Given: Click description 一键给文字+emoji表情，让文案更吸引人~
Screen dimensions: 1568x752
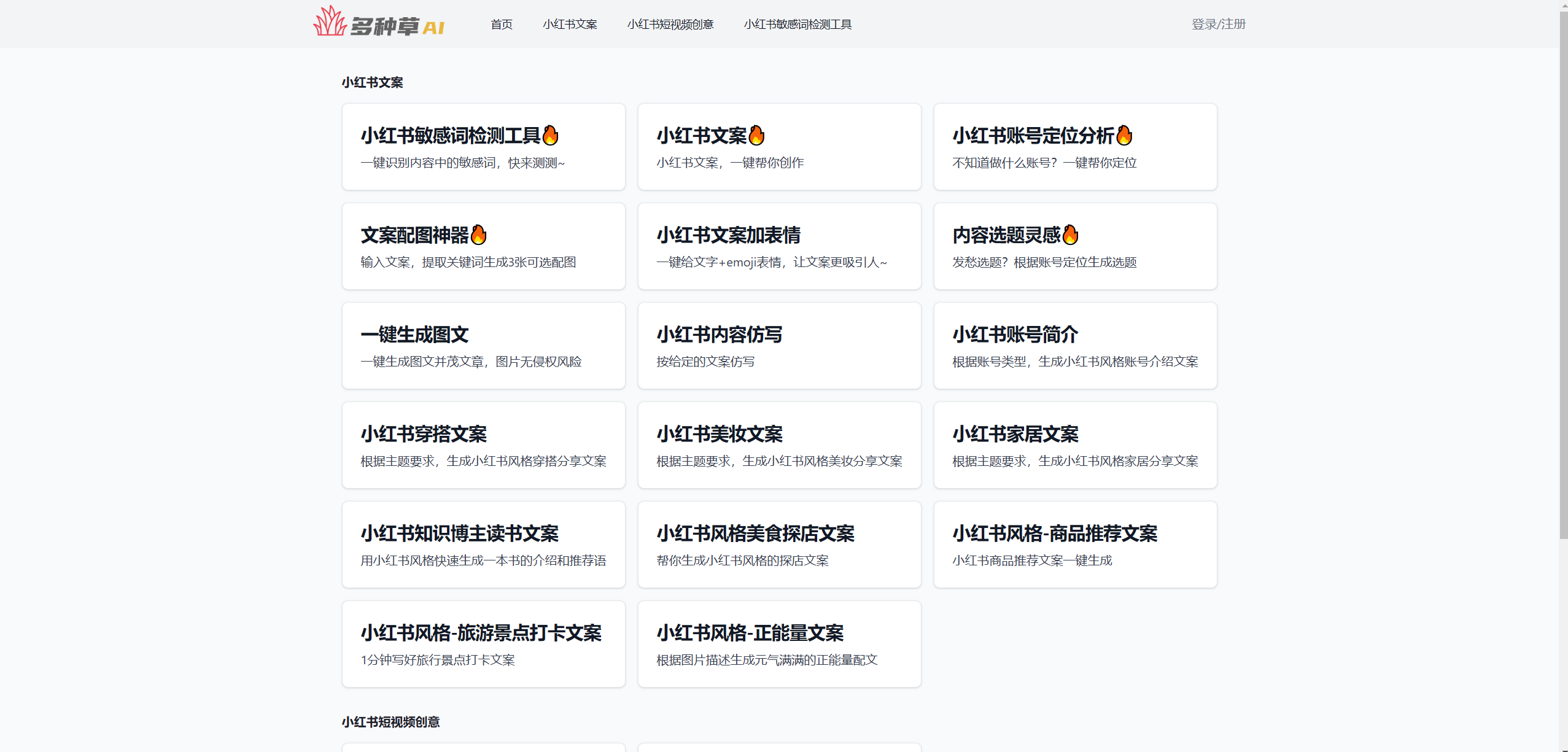Looking at the screenshot, I should (772, 262).
